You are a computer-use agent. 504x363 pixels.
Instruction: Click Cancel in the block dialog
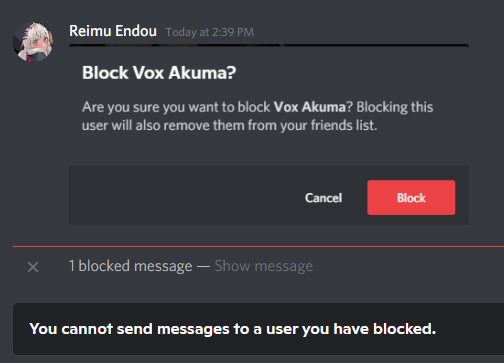[x=323, y=198]
